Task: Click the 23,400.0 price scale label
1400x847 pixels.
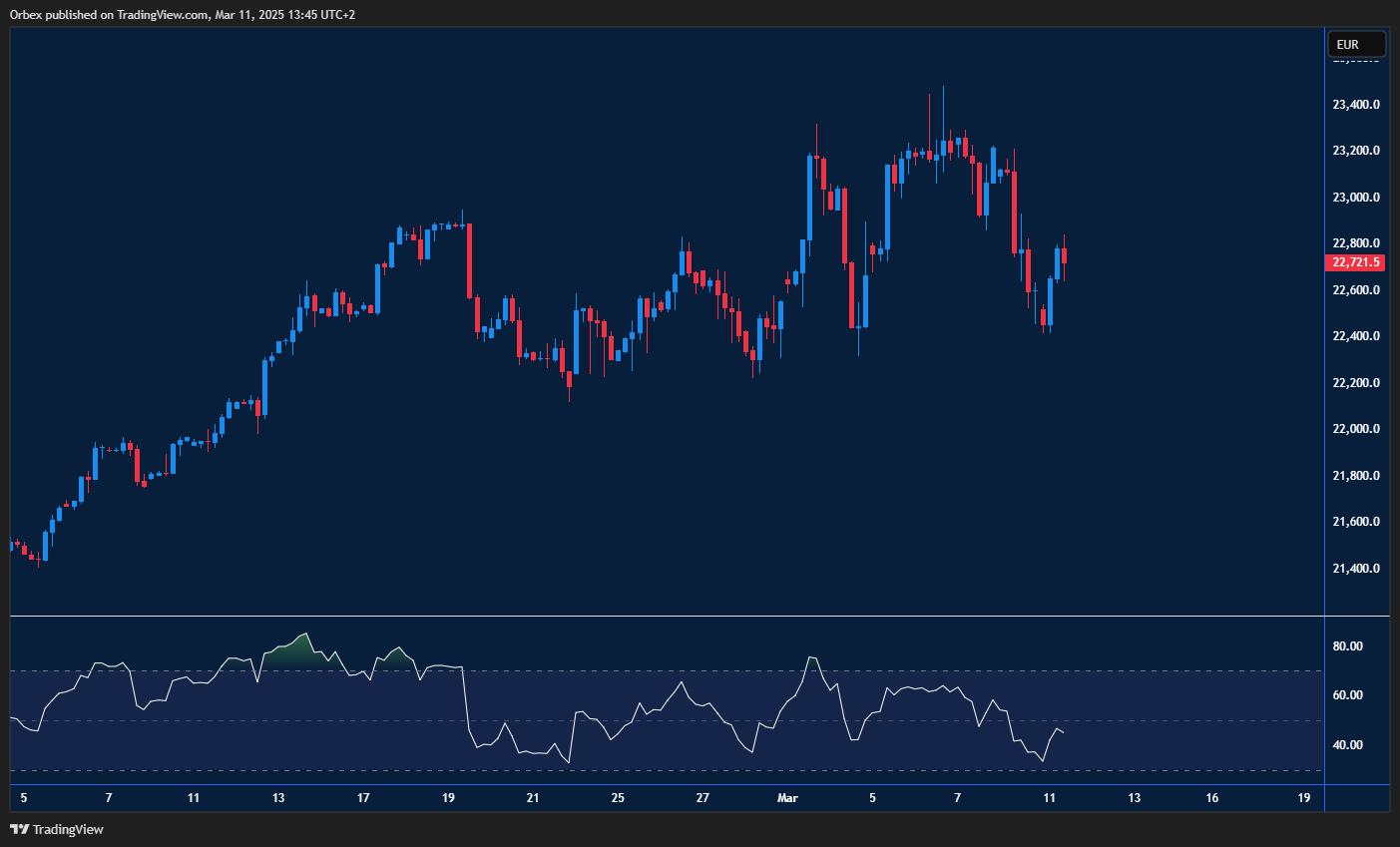Action: [1356, 105]
